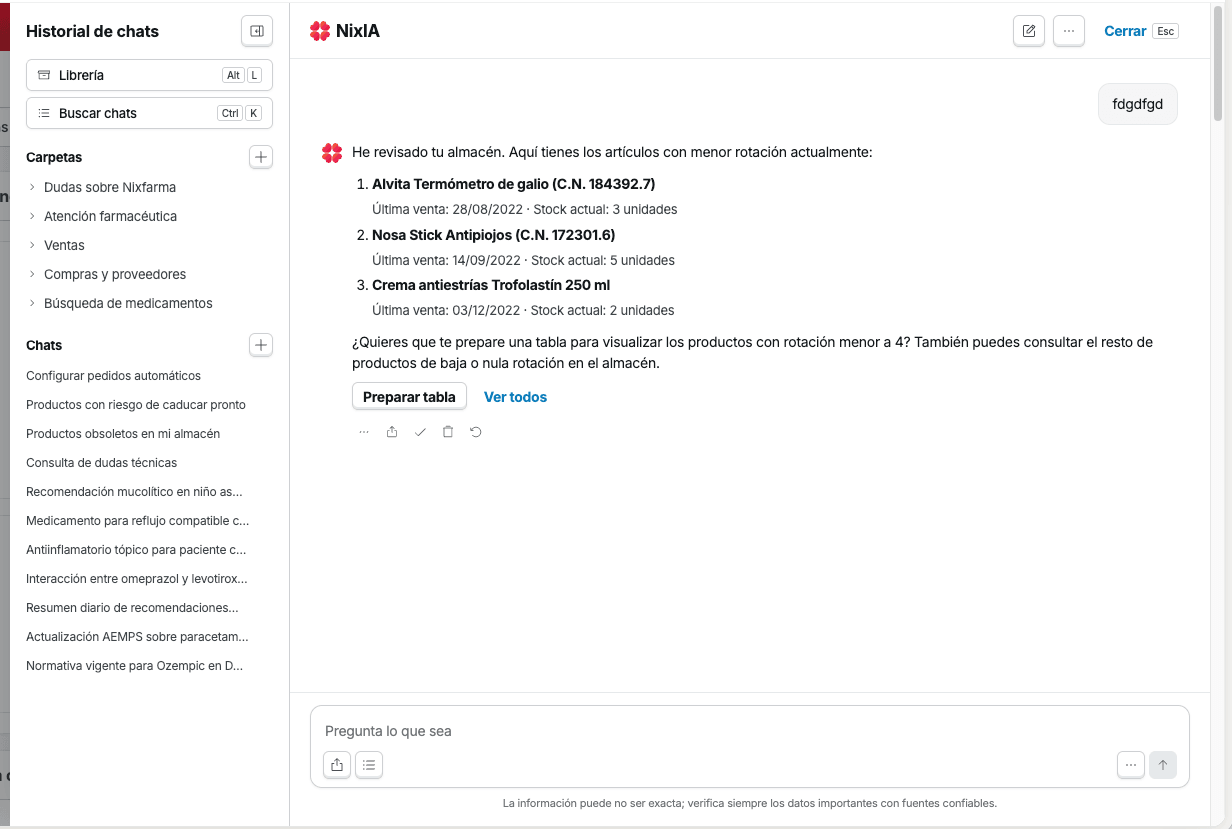1232x829 pixels.
Task: Regenerate the assistant response
Action: click(x=476, y=432)
